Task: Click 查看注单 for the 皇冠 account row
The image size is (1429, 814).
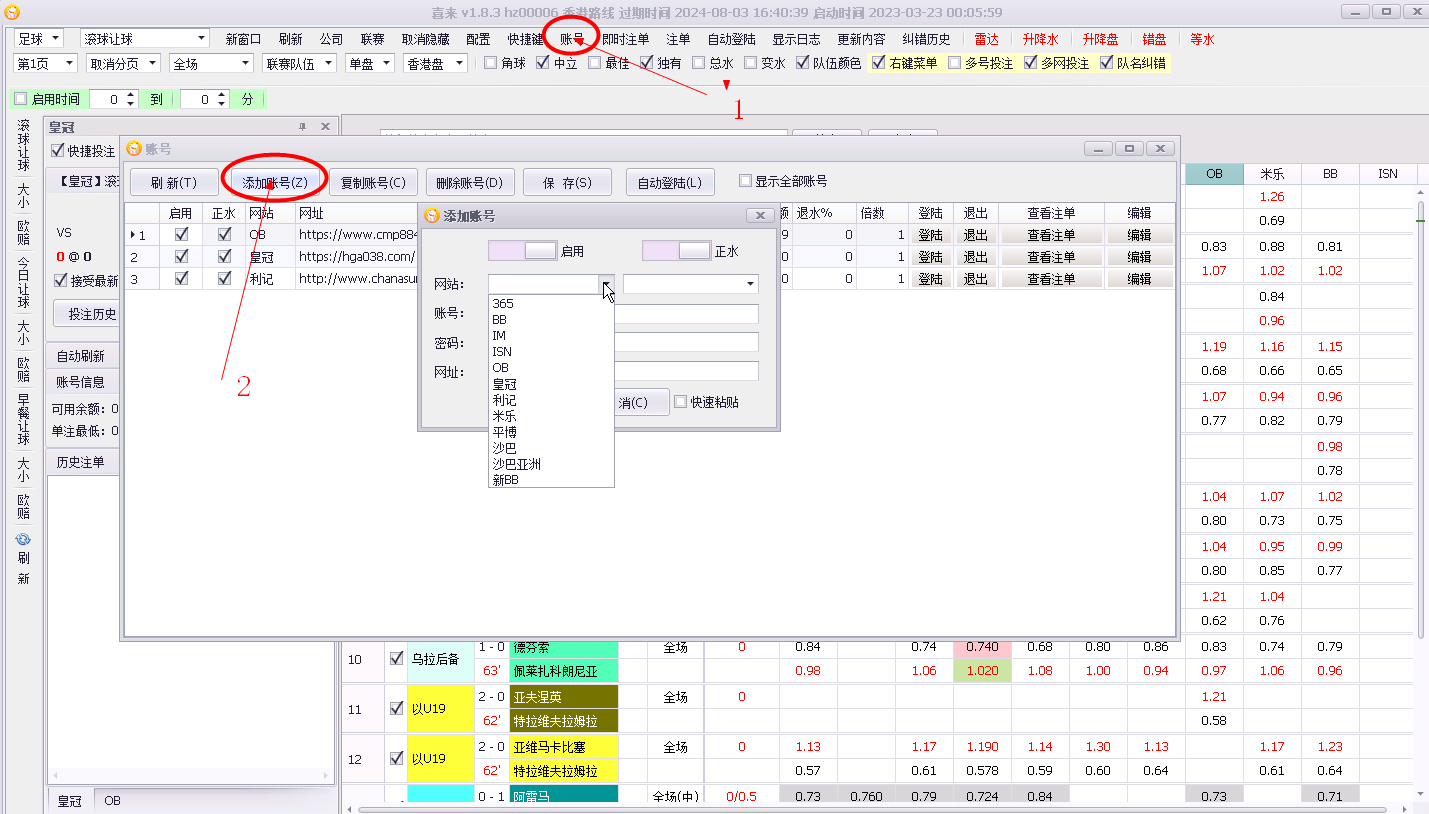Action: pos(1051,257)
